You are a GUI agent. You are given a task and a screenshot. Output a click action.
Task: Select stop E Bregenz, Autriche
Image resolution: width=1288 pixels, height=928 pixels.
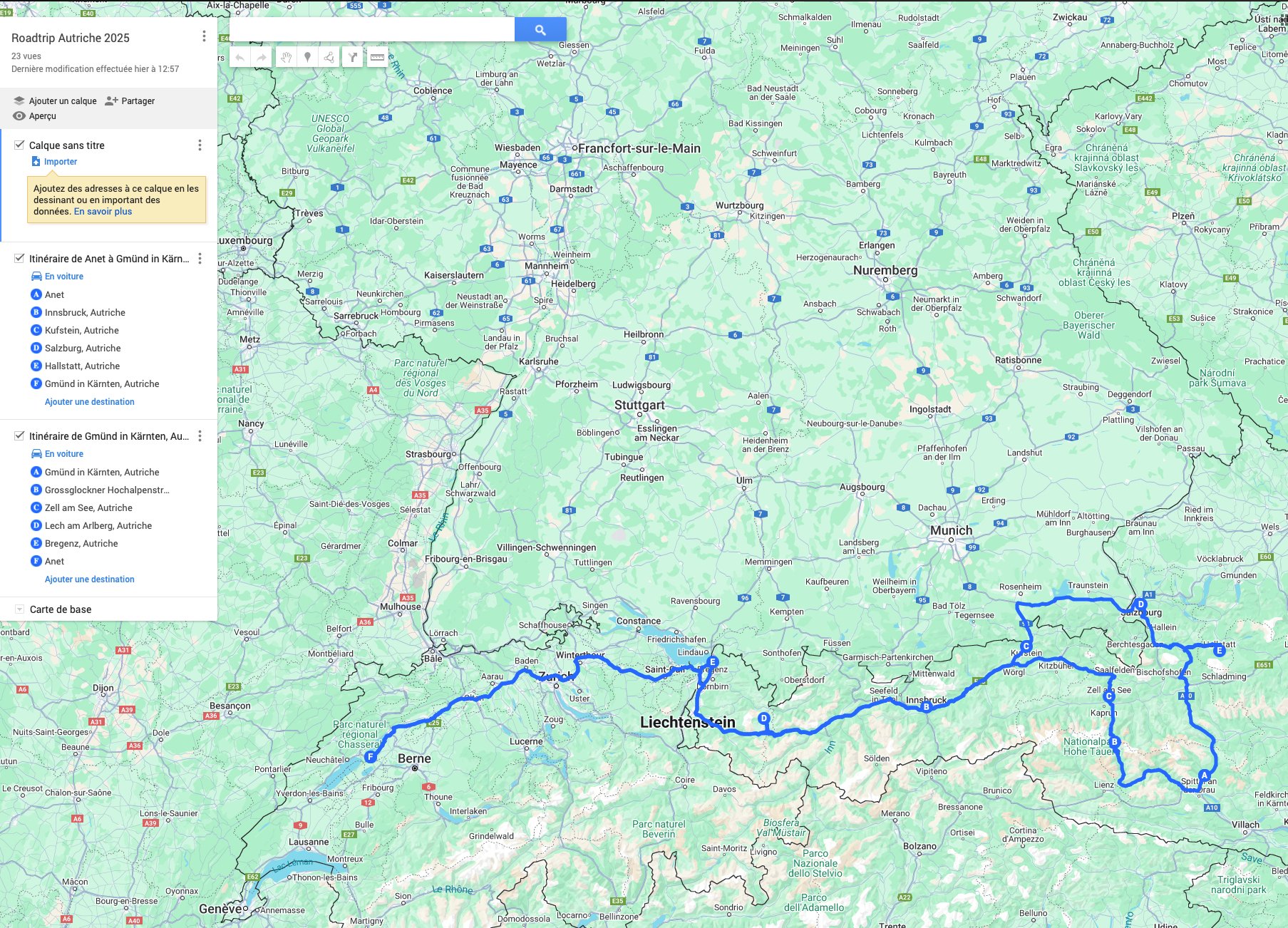point(74,543)
